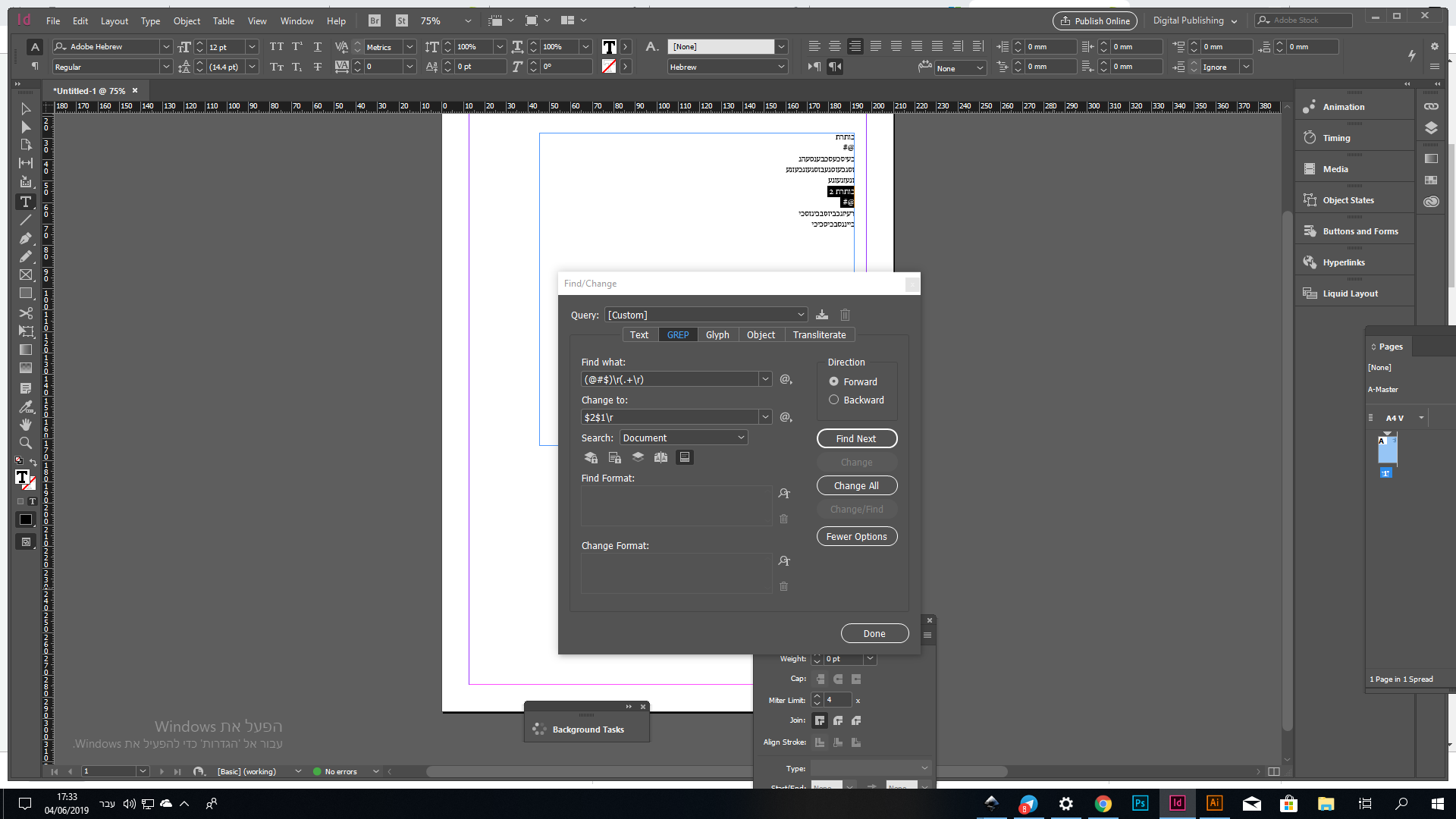The width and height of the screenshot is (1456, 819).
Task: Open the Table menu
Action: 223,21
